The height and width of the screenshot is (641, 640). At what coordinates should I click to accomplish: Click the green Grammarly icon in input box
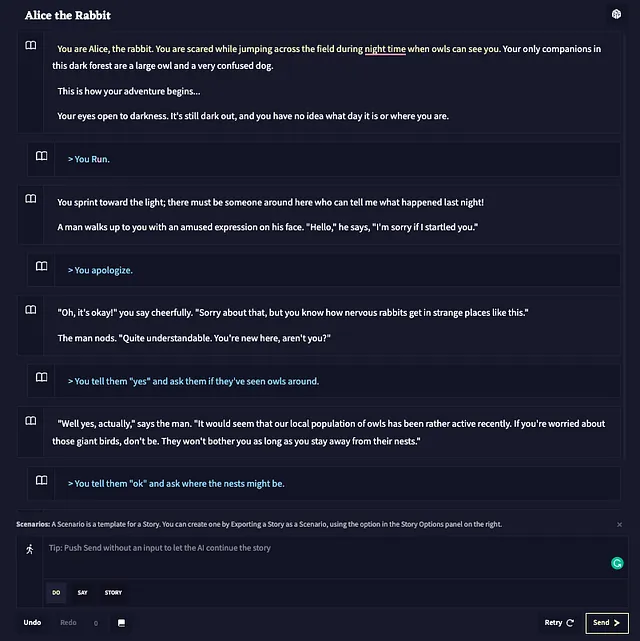(x=617, y=563)
